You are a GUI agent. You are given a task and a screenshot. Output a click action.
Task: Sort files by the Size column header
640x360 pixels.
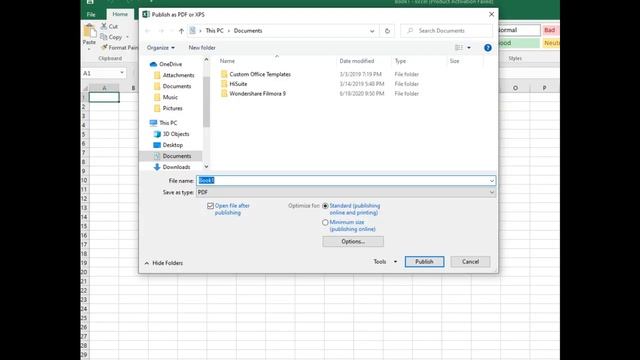tap(454, 61)
